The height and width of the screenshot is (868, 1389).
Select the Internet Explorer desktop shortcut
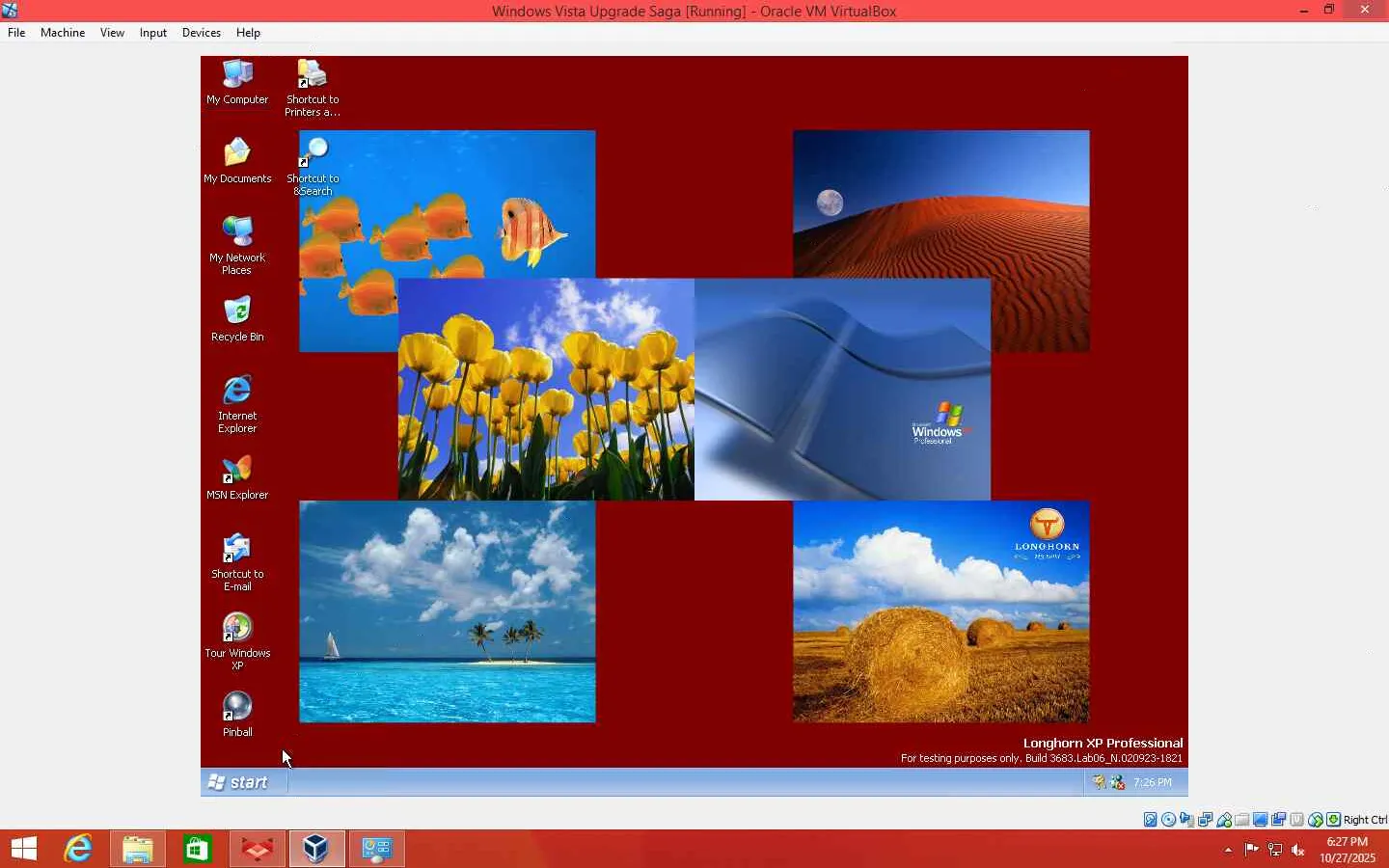237,404
